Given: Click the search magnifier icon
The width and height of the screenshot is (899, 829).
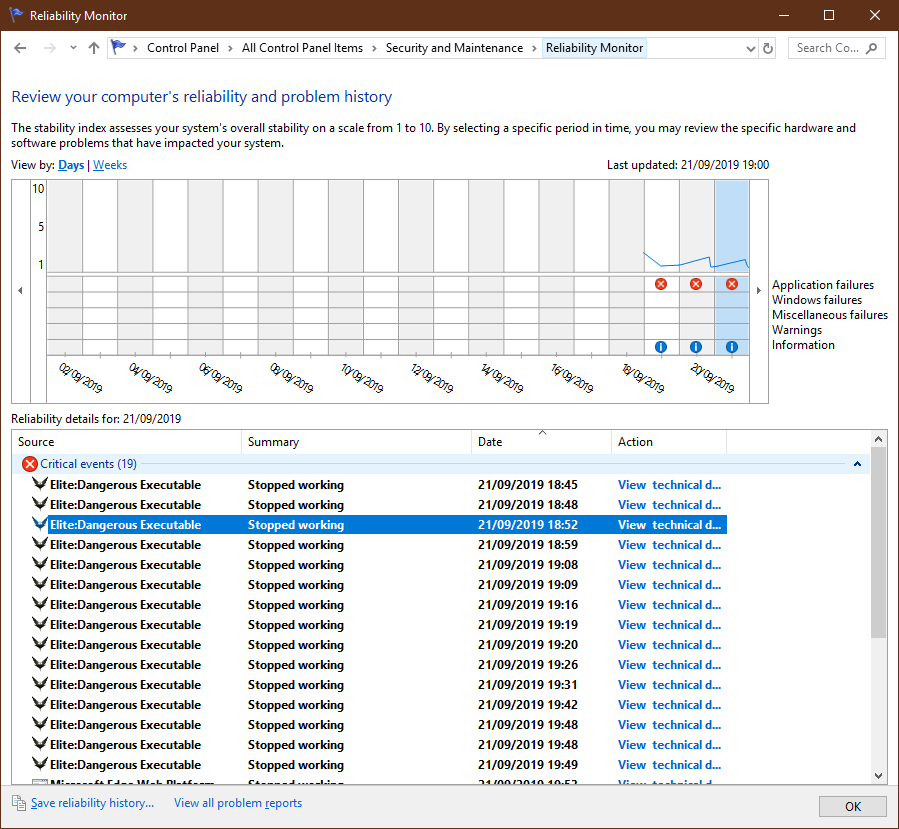Looking at the screenshot, I should pyautogui.click(x=871, y=48).
